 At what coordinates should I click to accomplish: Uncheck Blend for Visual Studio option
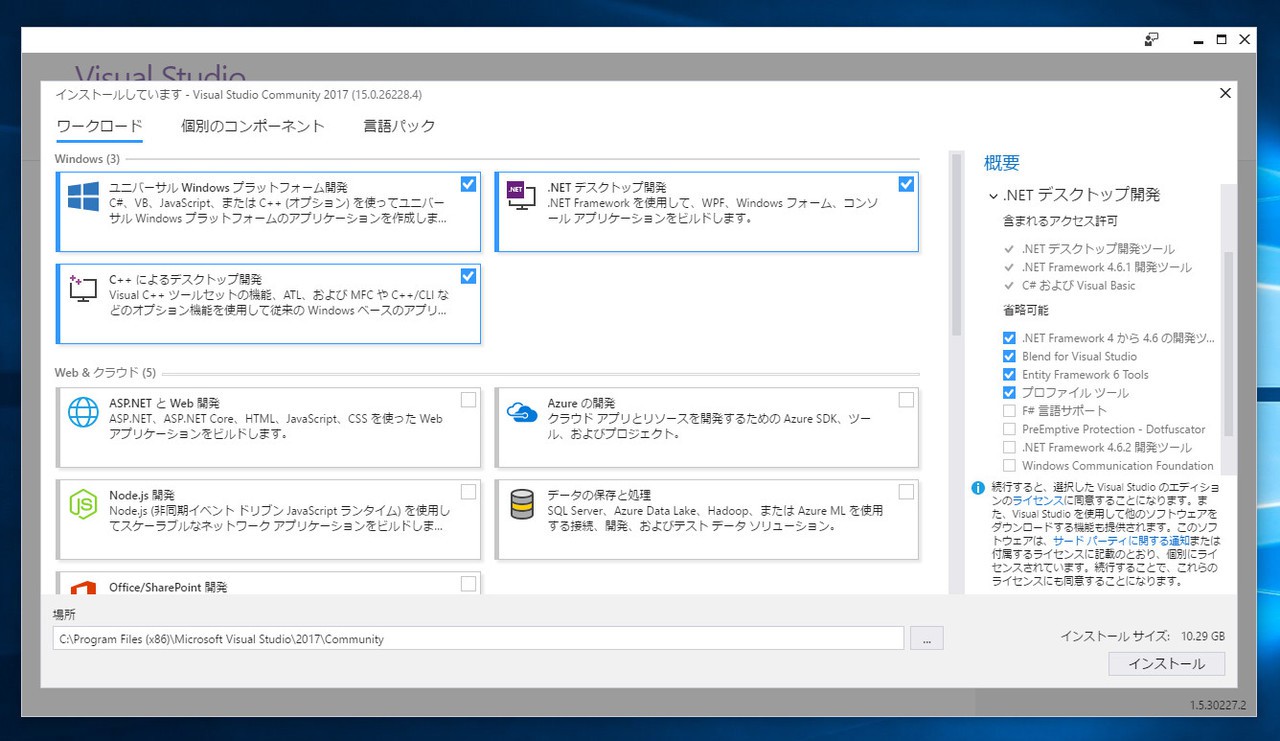point(1009,357)
